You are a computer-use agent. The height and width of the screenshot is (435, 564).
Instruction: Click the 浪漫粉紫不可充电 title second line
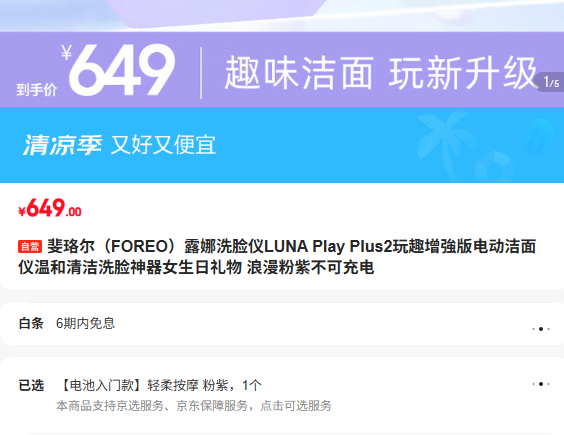(310, 268)
